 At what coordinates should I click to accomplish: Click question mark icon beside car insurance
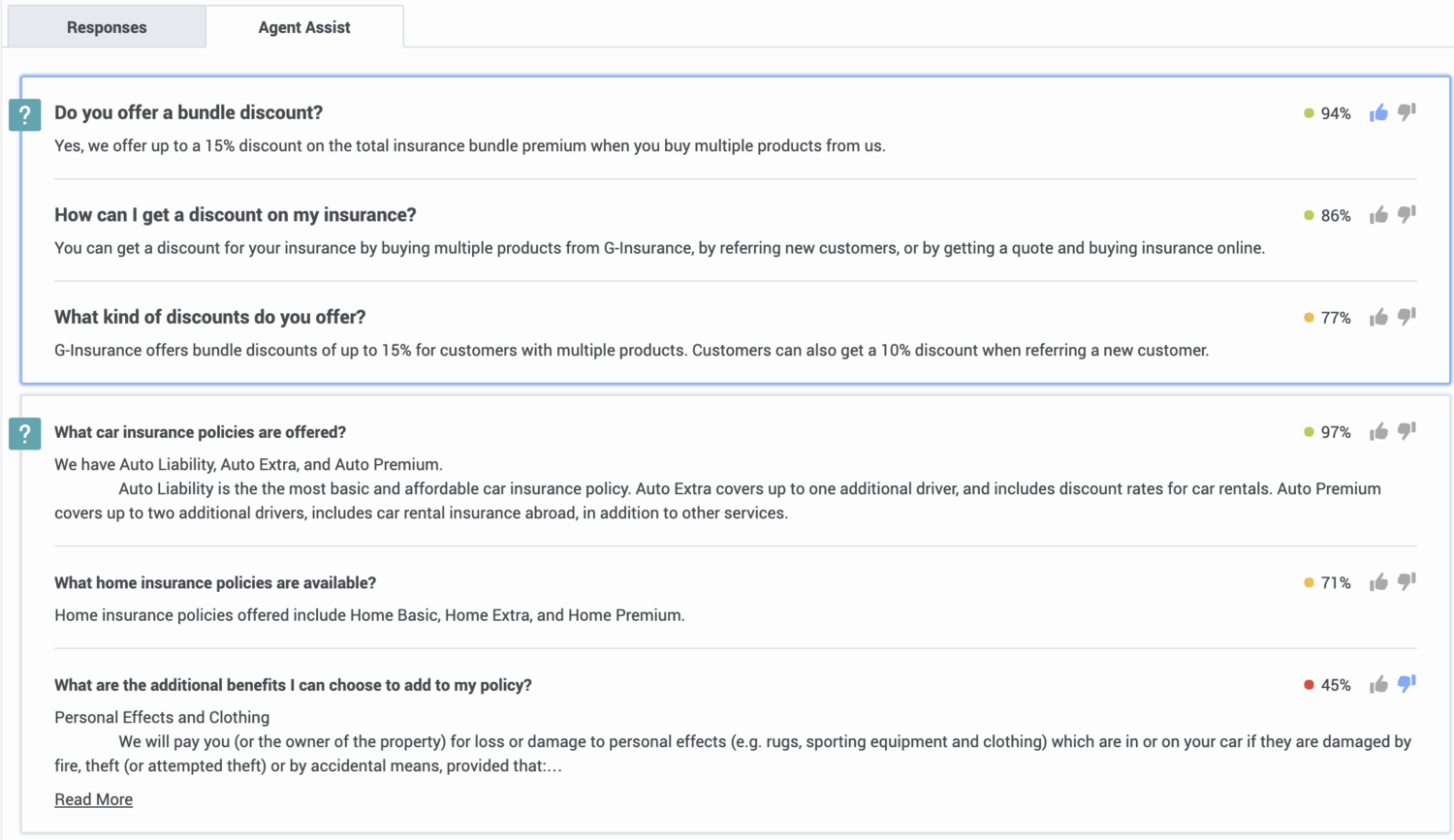[25, 433]
